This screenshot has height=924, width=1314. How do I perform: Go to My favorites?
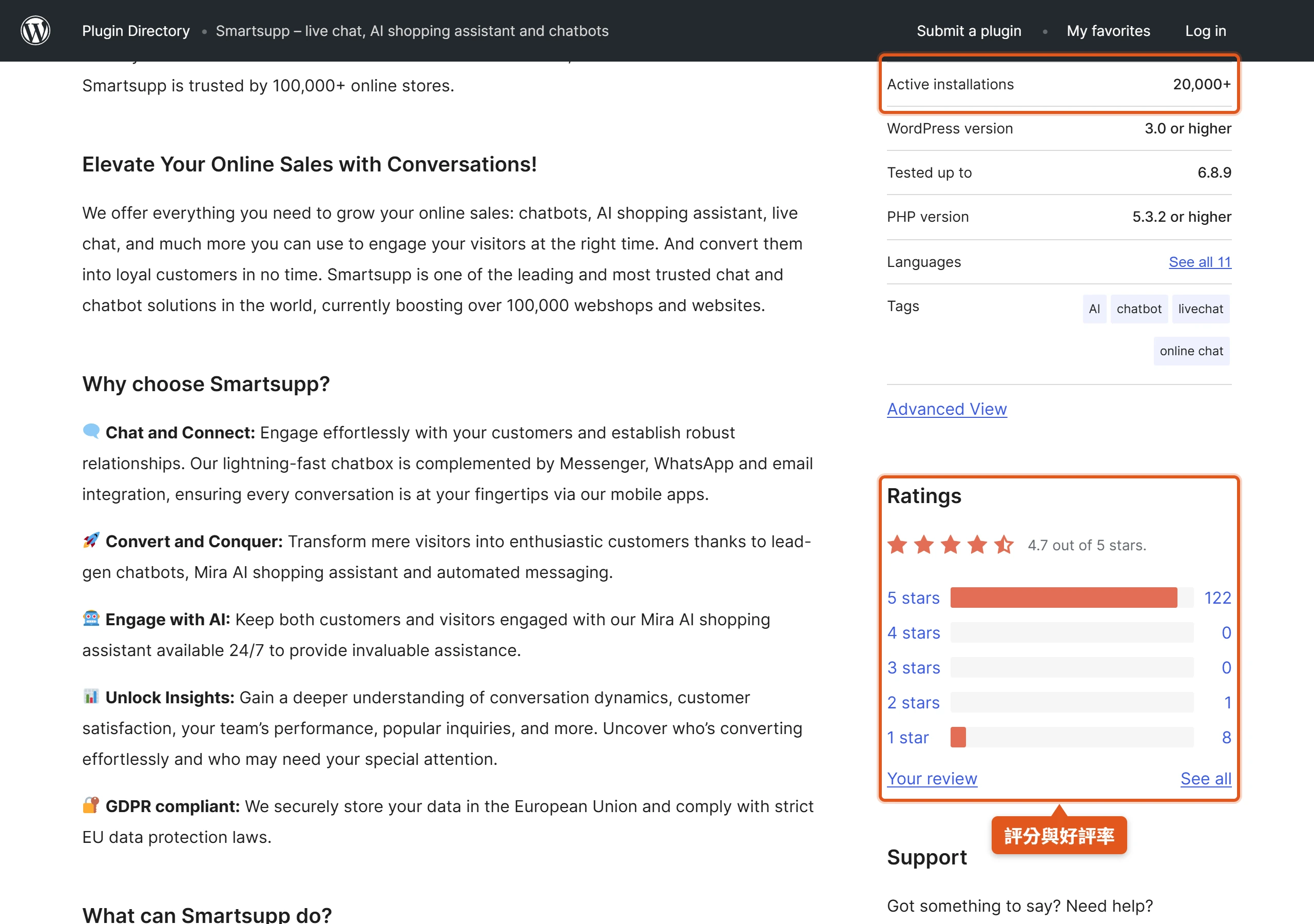pyautogui.click(x=1108, y=31)
